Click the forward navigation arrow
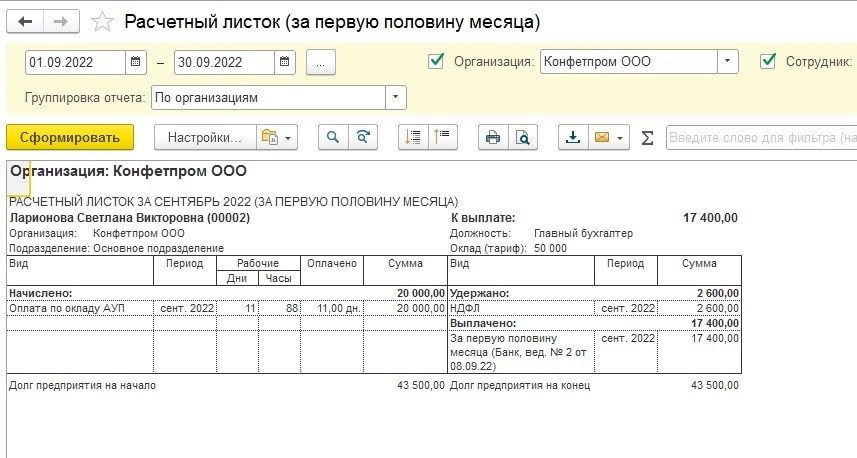The height and width of the screenshot is (458, 857). [x=62, y=21]
